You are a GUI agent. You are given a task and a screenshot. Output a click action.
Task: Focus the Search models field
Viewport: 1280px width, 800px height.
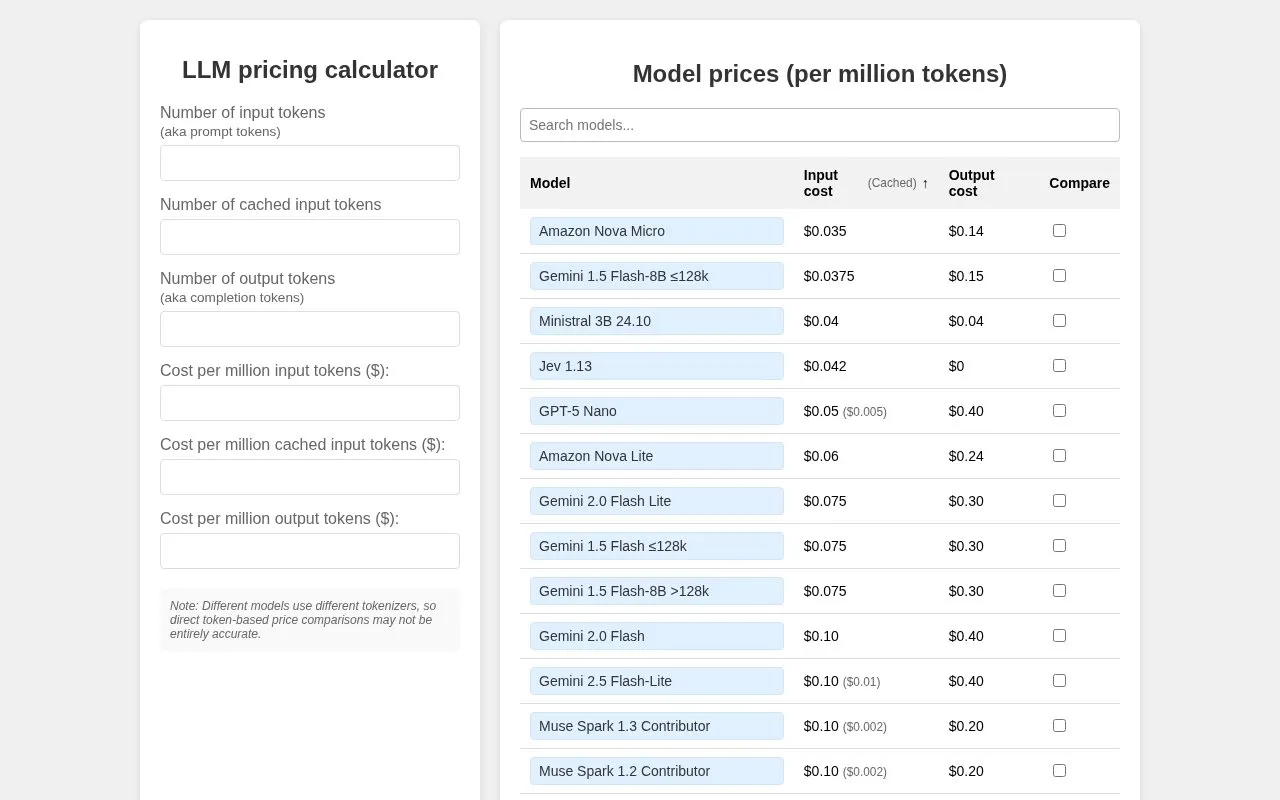pyautogui.click(x=820, y=125)
